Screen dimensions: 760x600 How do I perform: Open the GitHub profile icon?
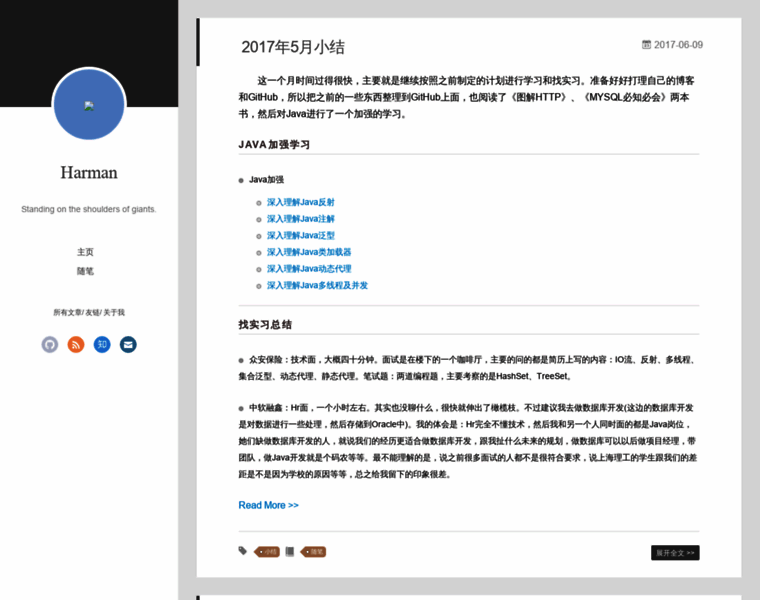pyautogui.click(x=50, y=344)
